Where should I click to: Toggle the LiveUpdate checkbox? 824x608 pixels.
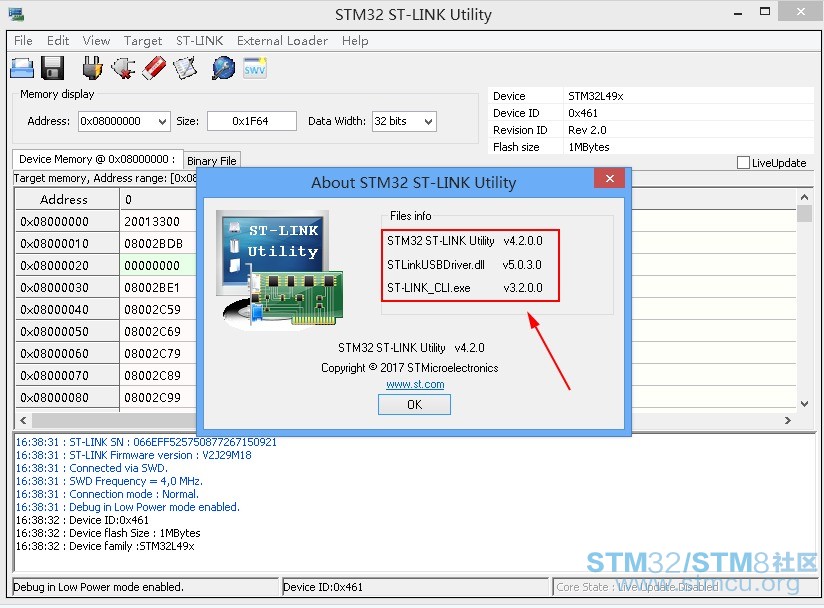(x=743, y=162)
